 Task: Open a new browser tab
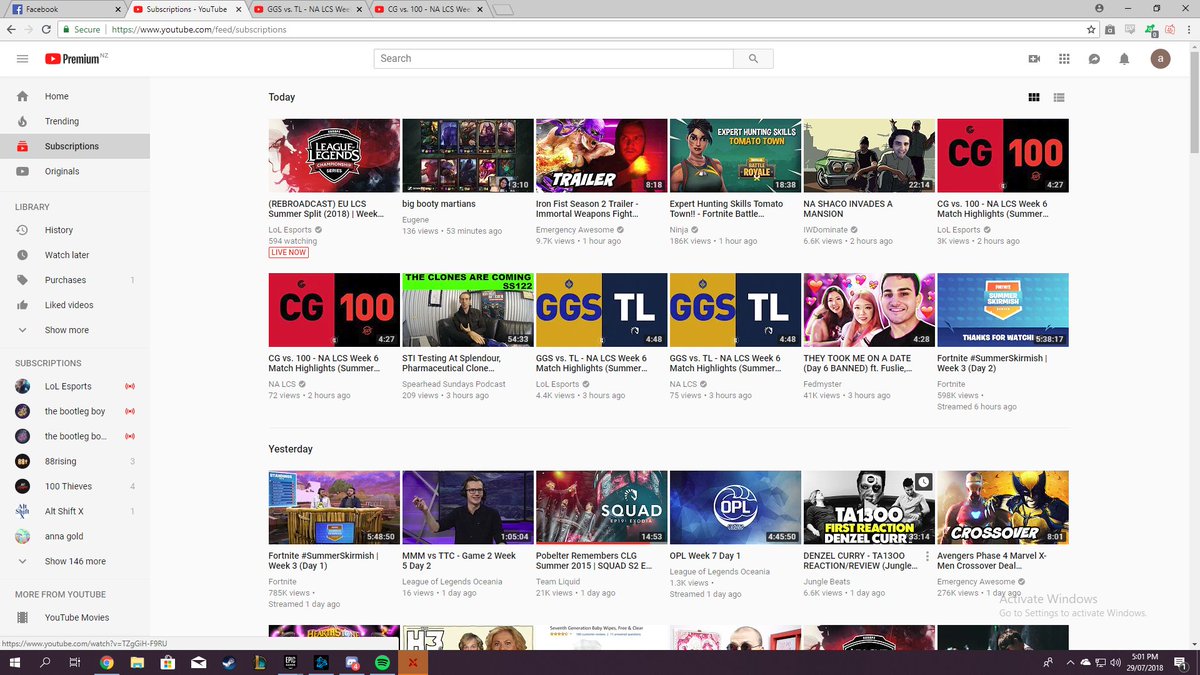(x=503, y=10)
